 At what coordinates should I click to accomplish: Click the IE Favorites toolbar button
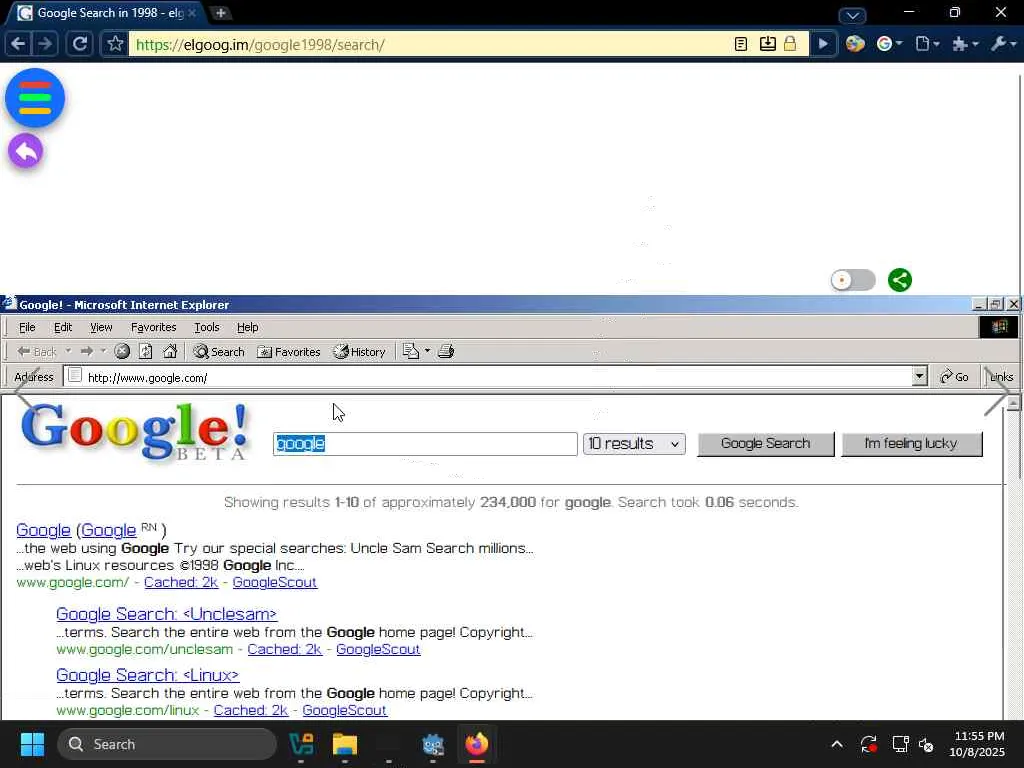(289, 351)
